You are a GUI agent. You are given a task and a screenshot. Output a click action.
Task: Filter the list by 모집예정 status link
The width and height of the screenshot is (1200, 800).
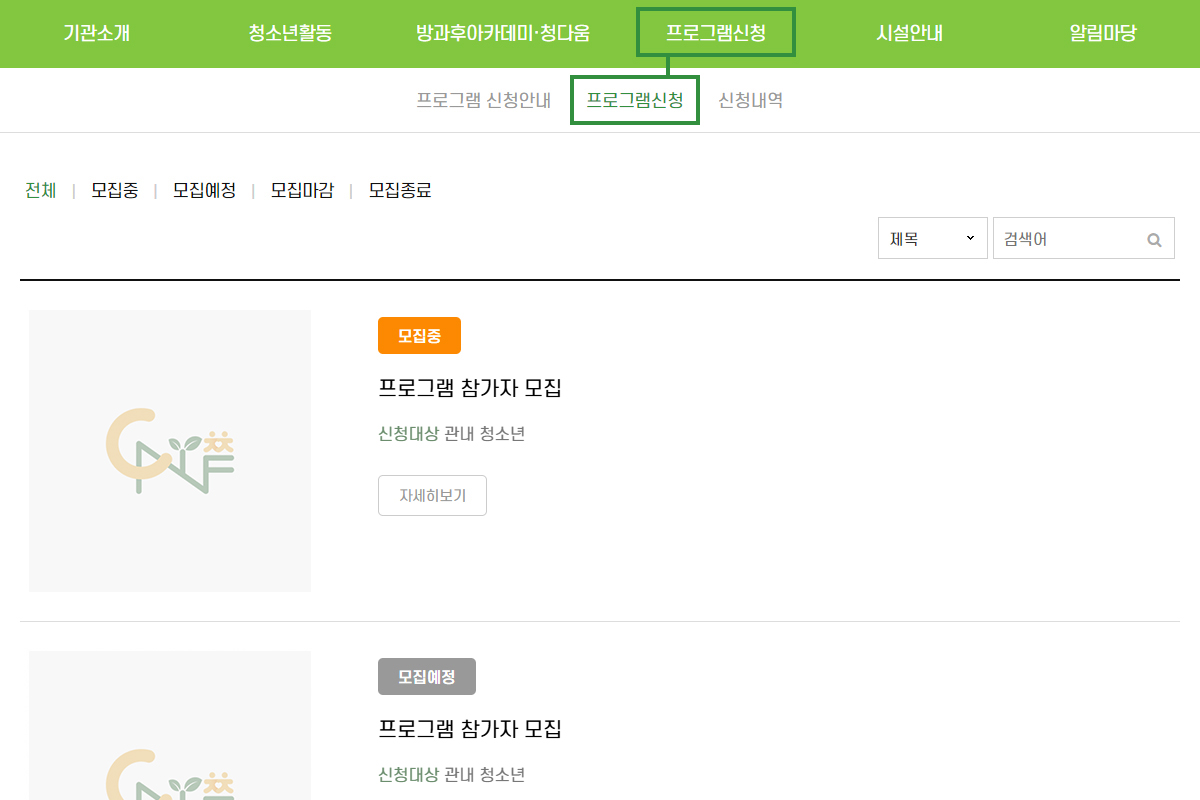[x=204, y=190]
